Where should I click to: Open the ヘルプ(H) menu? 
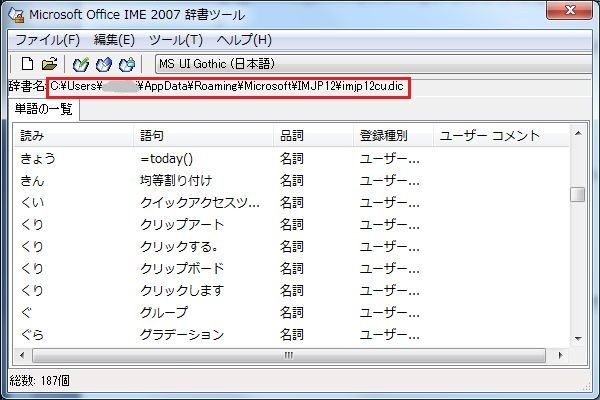[x=244, y=40]
